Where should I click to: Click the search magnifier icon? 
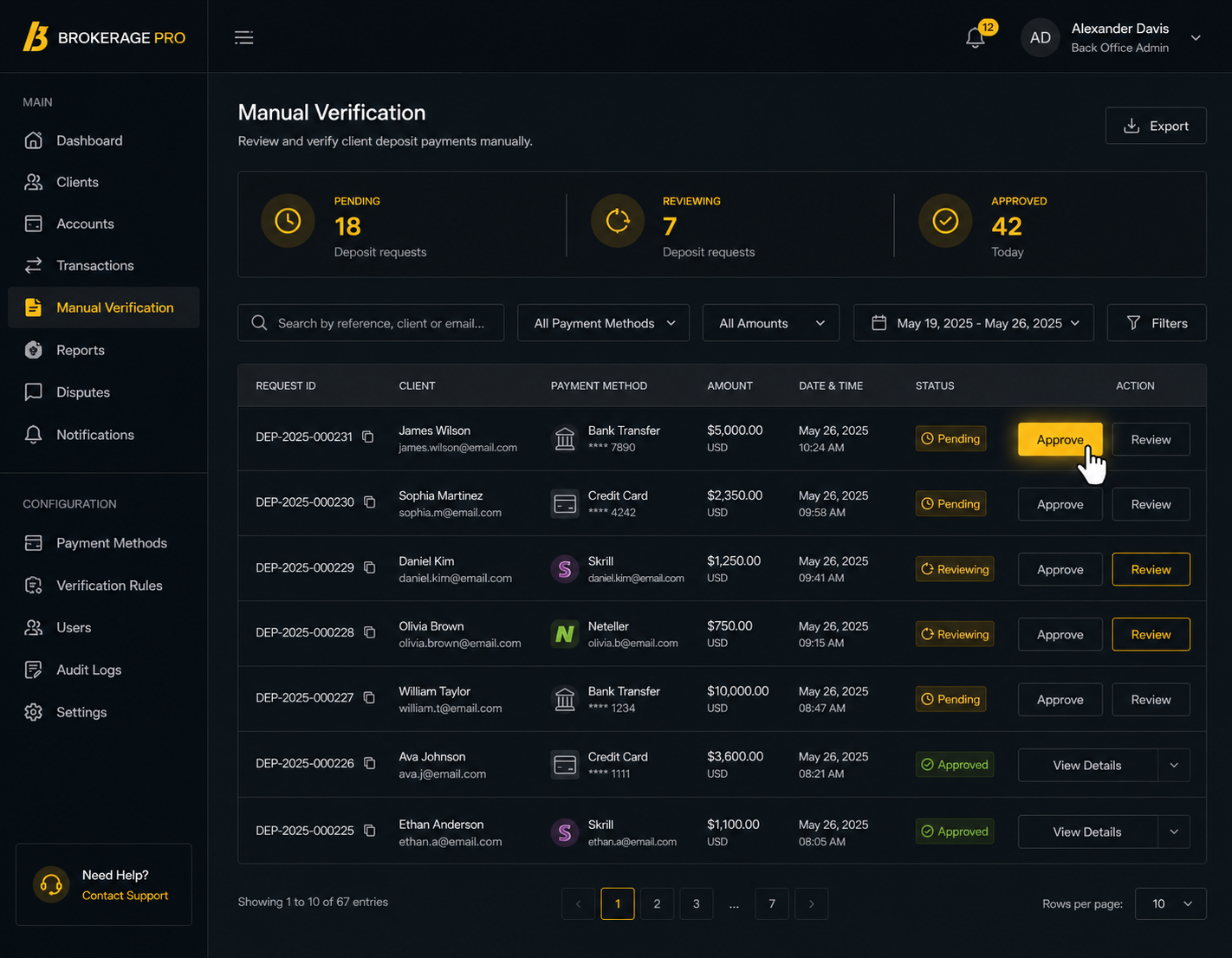coord(259,322)
